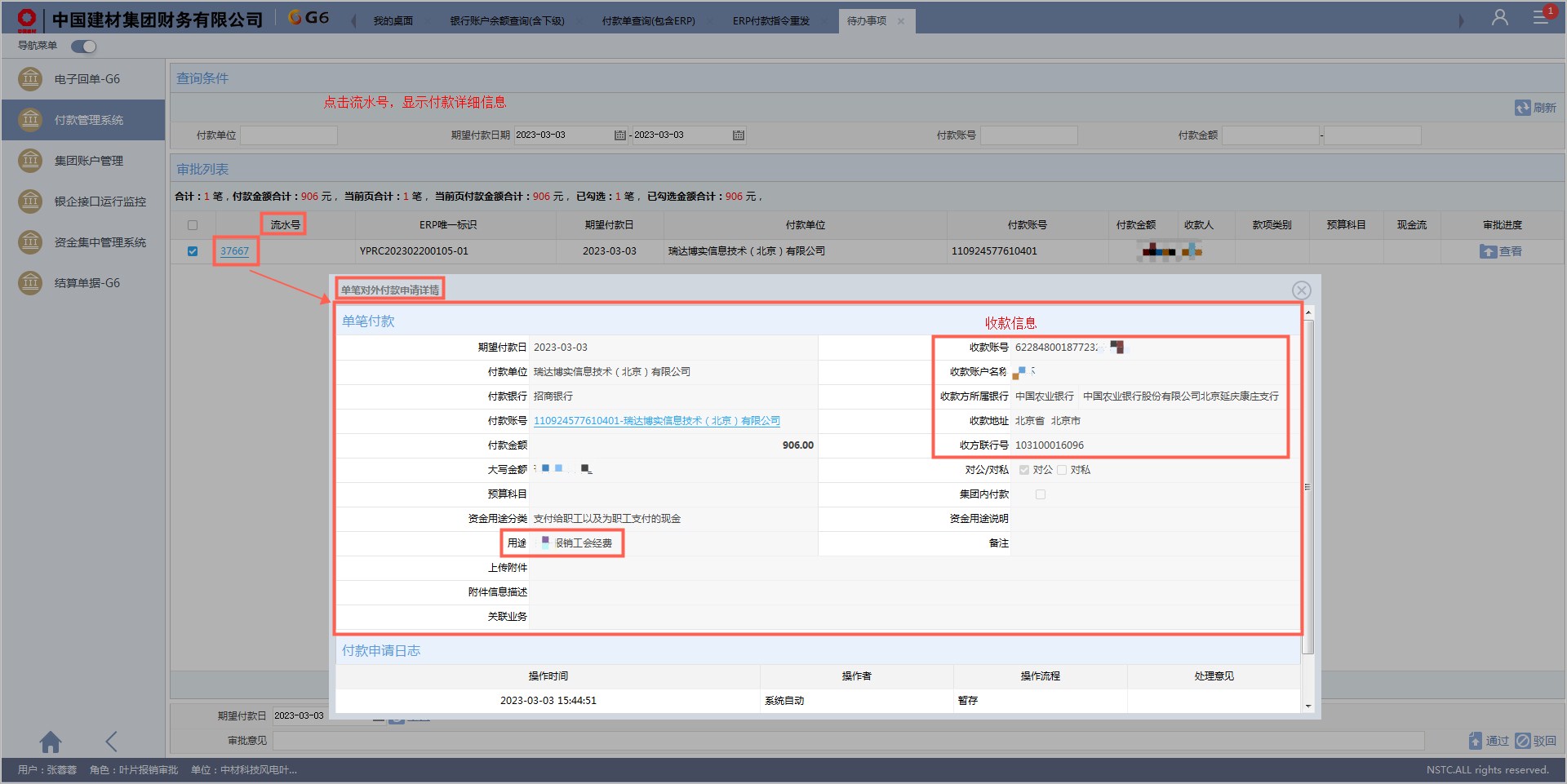Click the 通过 approve icon
This screenshot has width=1567, height=784.
pos(1476,741)
